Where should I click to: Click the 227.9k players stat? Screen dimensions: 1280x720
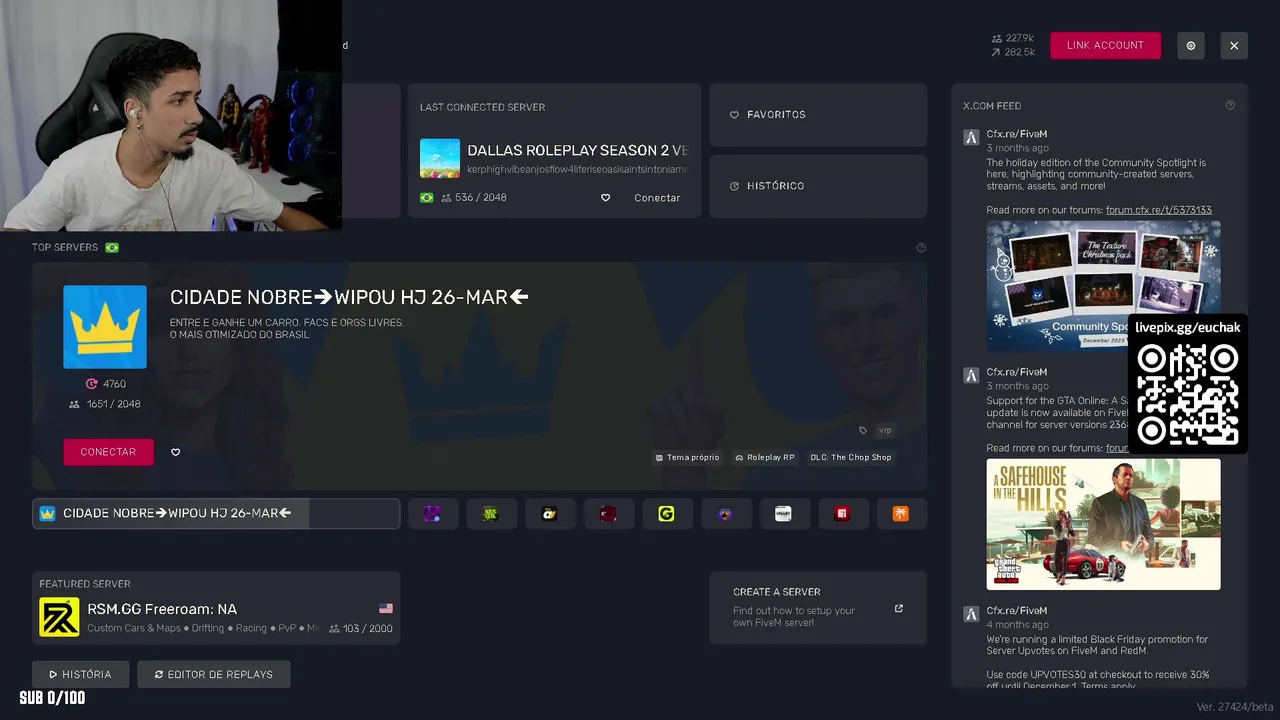coord(1013,38)
